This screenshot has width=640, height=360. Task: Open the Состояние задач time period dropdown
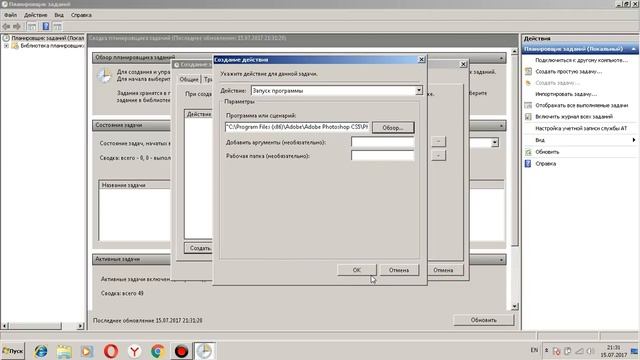click(x=495, y=142)
